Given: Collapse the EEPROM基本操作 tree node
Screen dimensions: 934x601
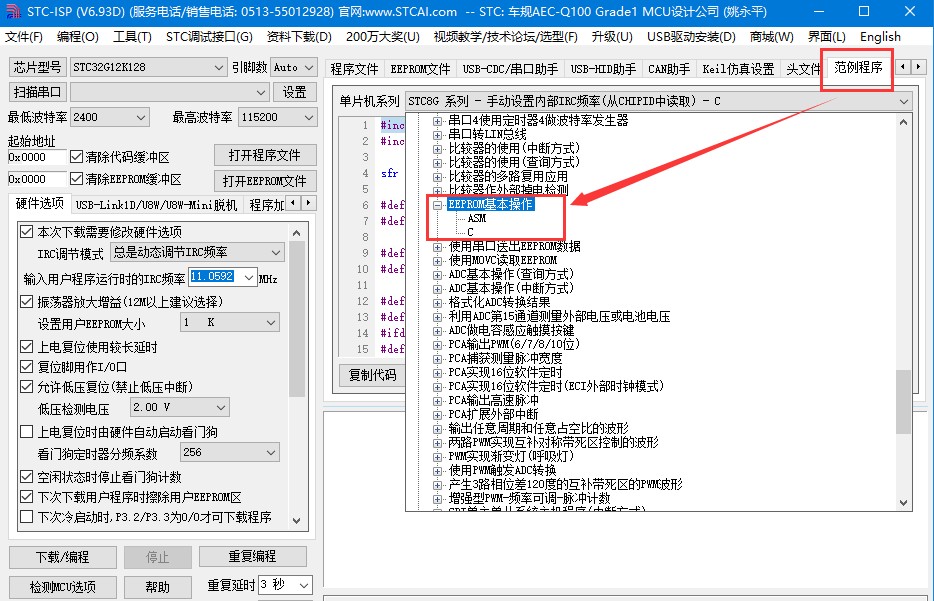Looking at the screenshot, I should [x=437, y=205].
